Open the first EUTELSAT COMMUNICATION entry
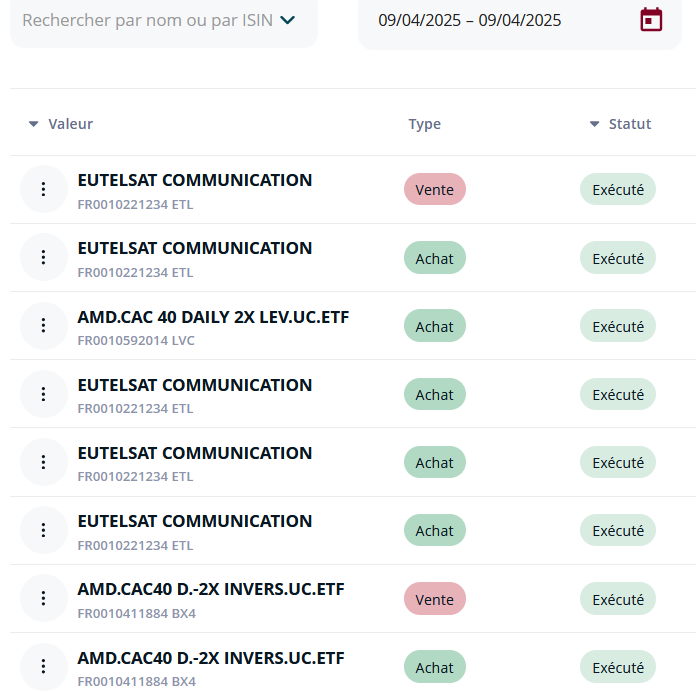Image resolution: width=696 pixels, height=694 pixels. [x=195, y=180]
